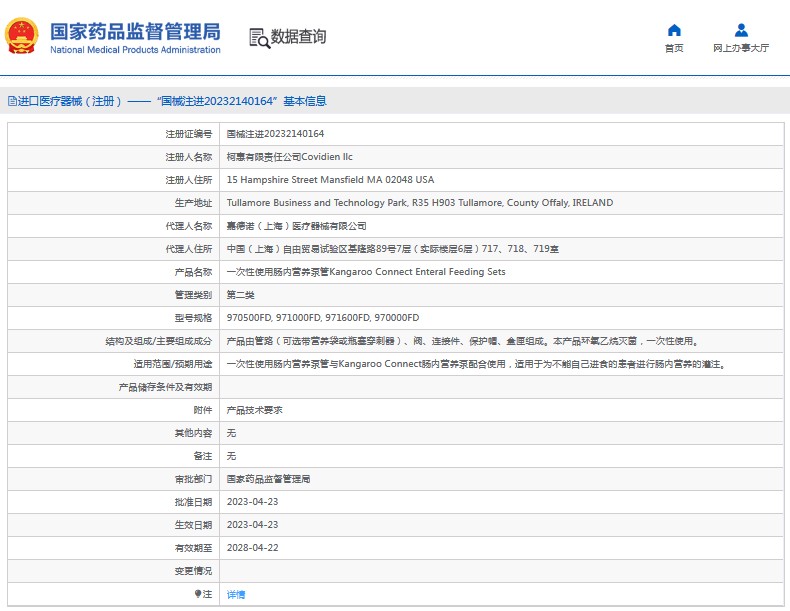
Task: Click the Kangaroo Connect Enteral Feeding Sets name
Action: [x=366, y=272]
